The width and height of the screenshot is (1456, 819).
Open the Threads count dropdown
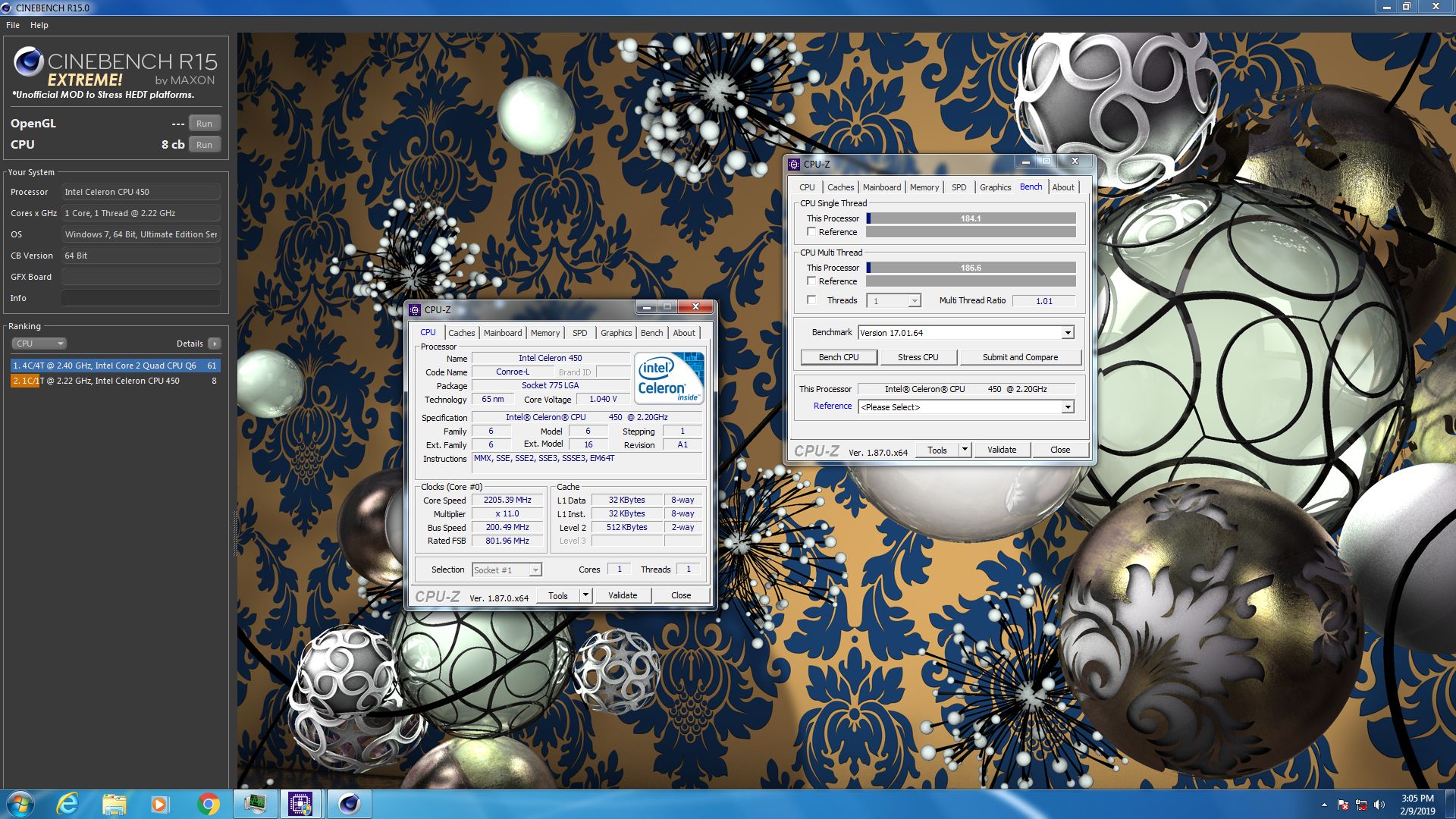[x=893, y=301]
